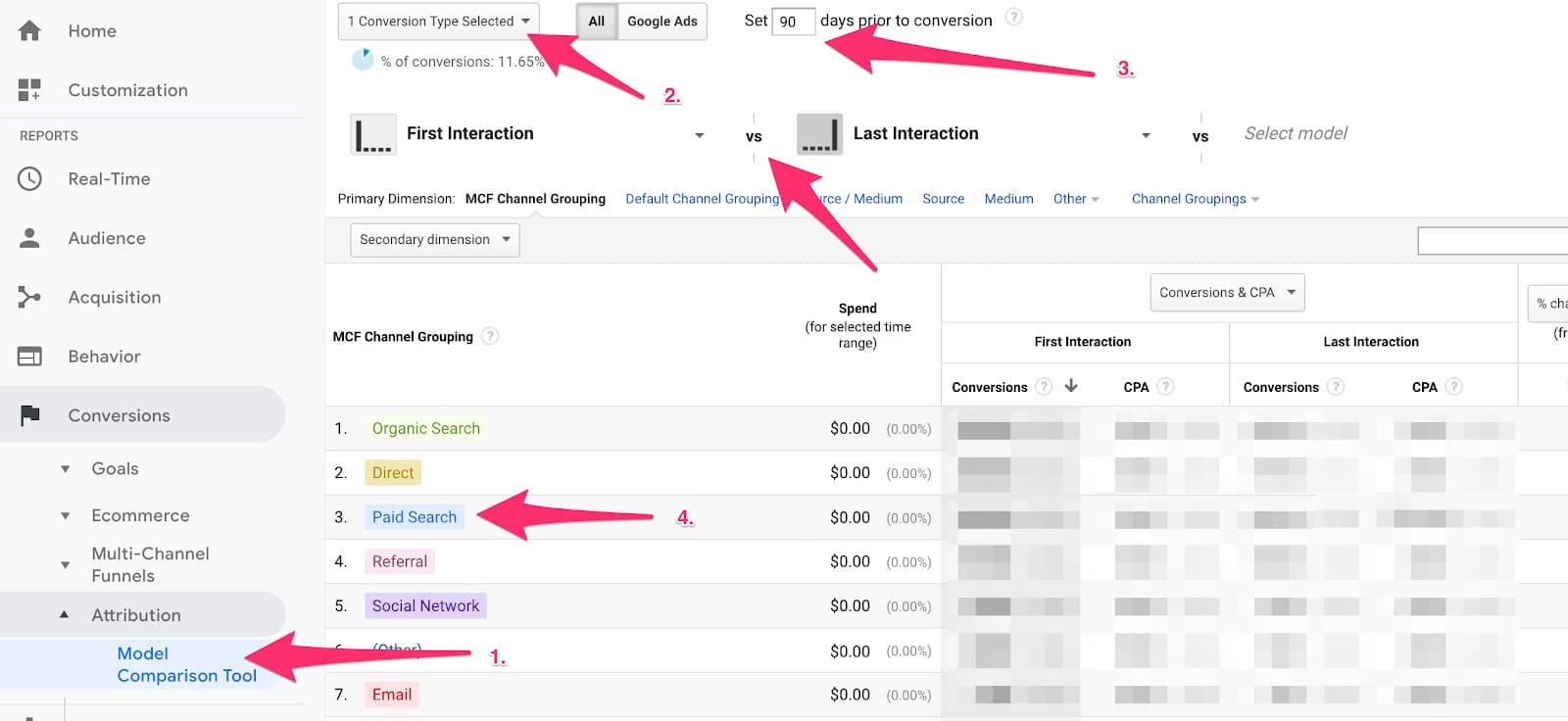1568x721 pixels.
Task: Open the Secondary dimension dropdown
Action: (434, 240)
